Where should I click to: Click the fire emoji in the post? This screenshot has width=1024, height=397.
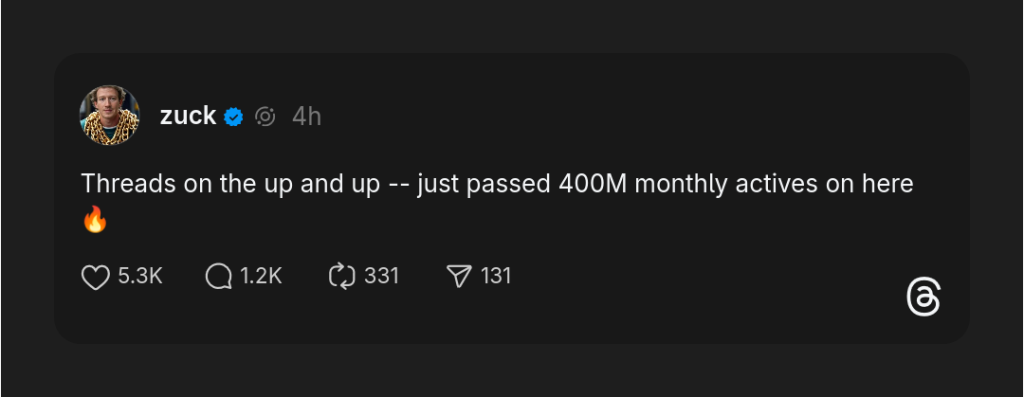95,219
